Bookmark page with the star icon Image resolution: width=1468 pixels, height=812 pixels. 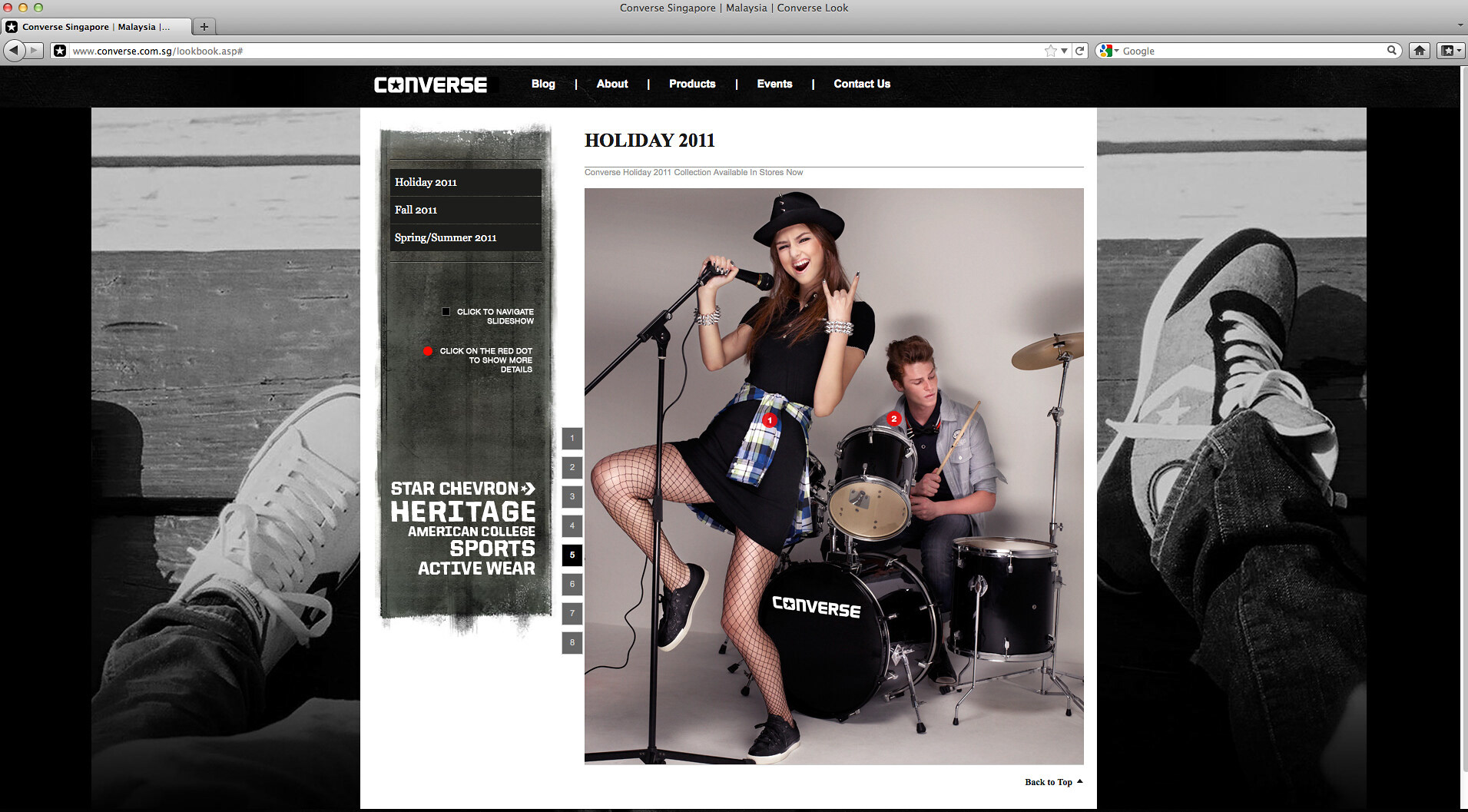pos(1050,51)
